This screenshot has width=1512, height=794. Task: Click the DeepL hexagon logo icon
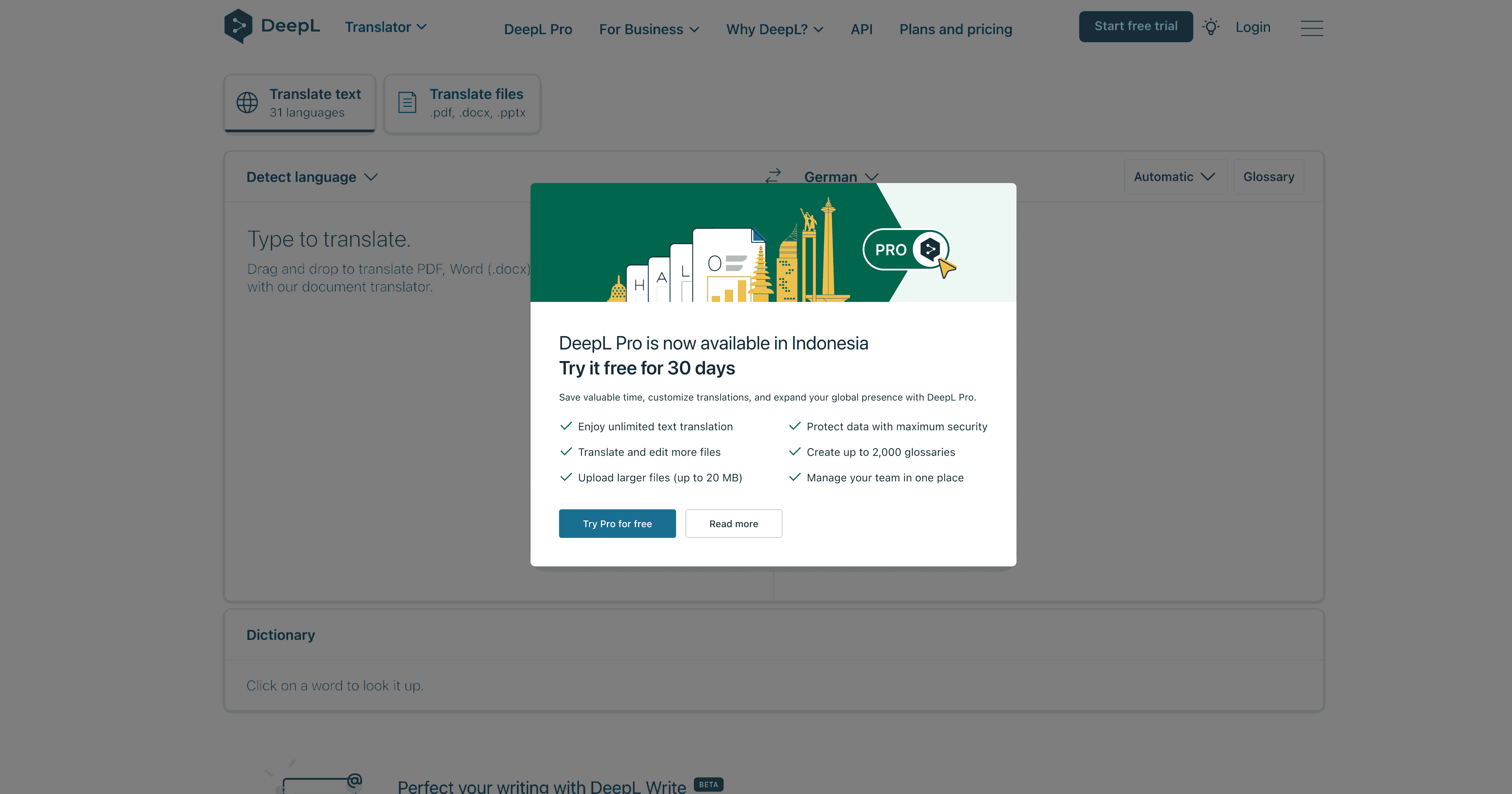238,26
